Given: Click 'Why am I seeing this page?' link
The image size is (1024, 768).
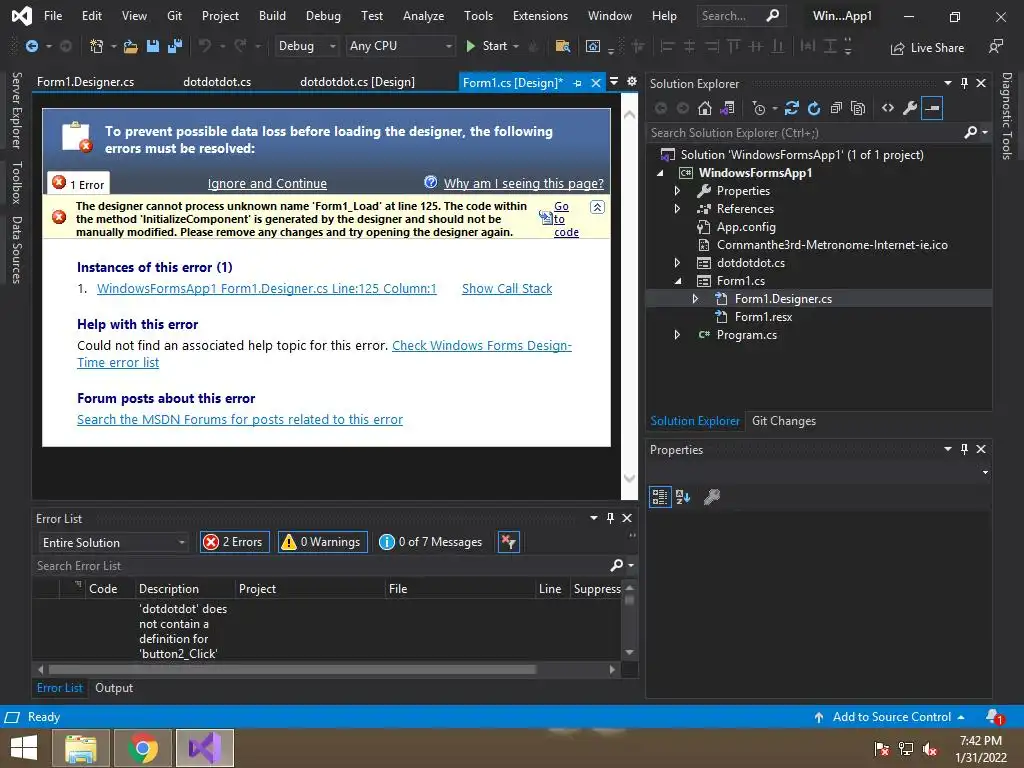Looking at the screenshot, I should point(524,184).
